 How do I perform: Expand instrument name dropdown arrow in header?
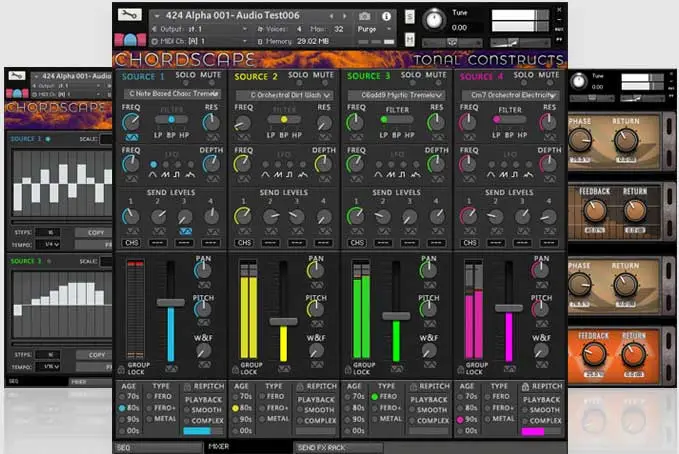pos(157,16)
